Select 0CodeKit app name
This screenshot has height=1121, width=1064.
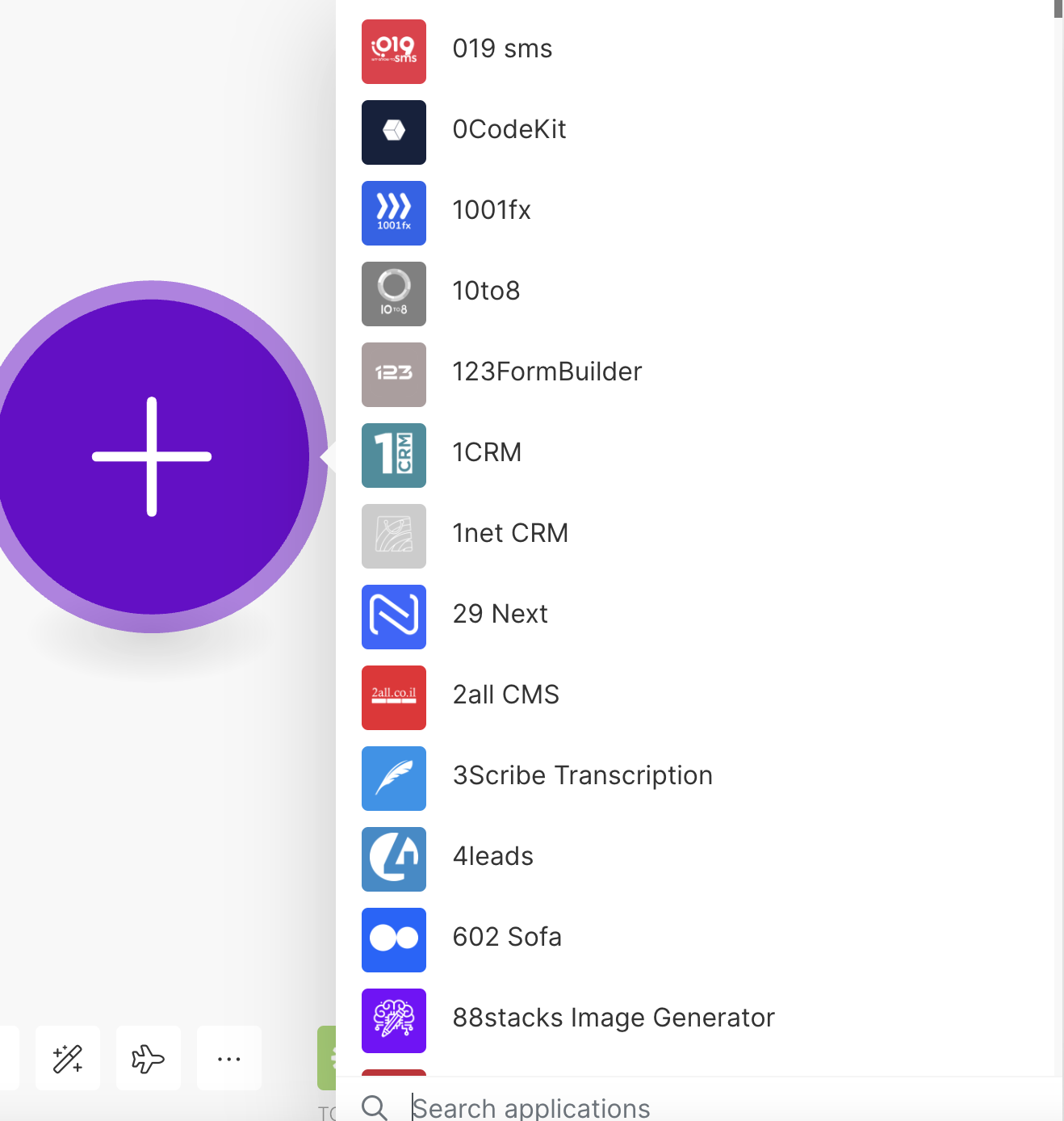click(x=509, y=129)
